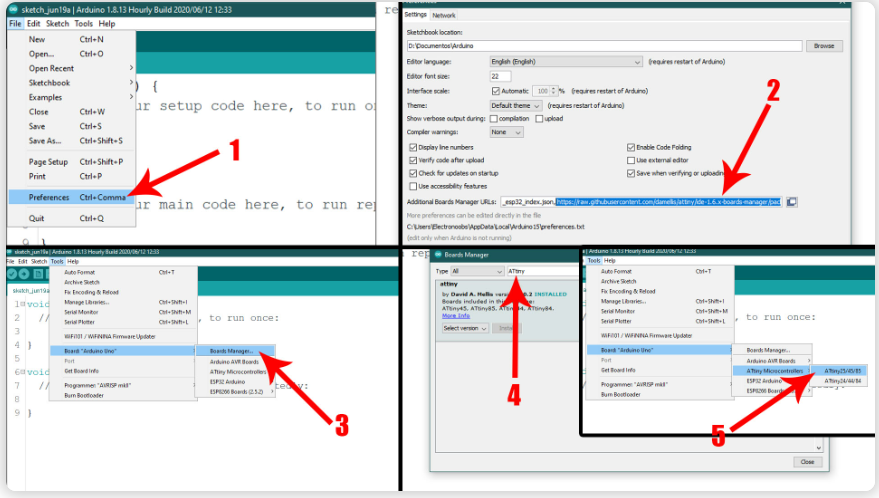Click the highlighted Boards Manager... submenu entry
The width and height of the screenshot is (879, 498).
(235, 351)
